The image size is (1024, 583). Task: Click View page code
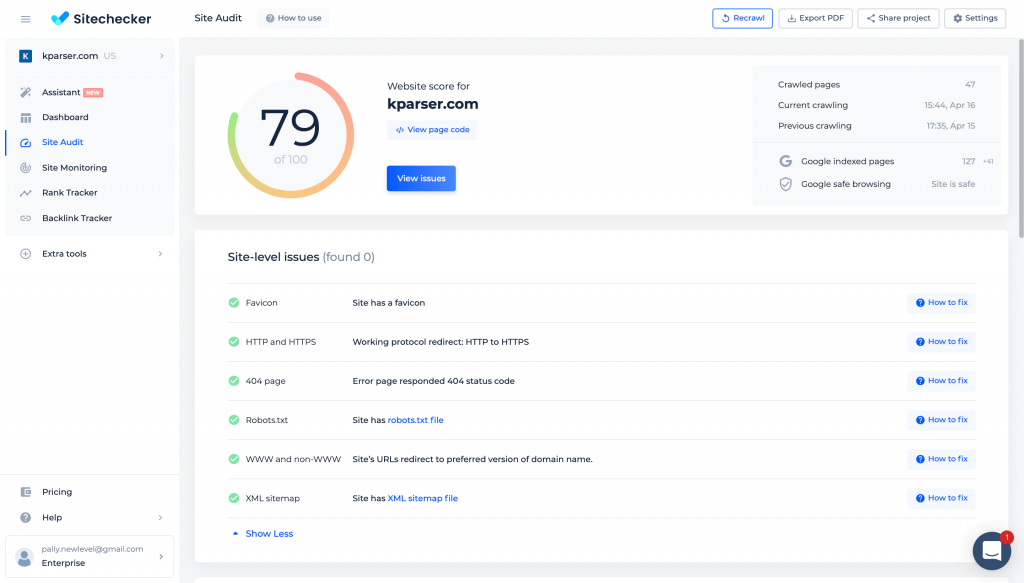coord(432,130)
